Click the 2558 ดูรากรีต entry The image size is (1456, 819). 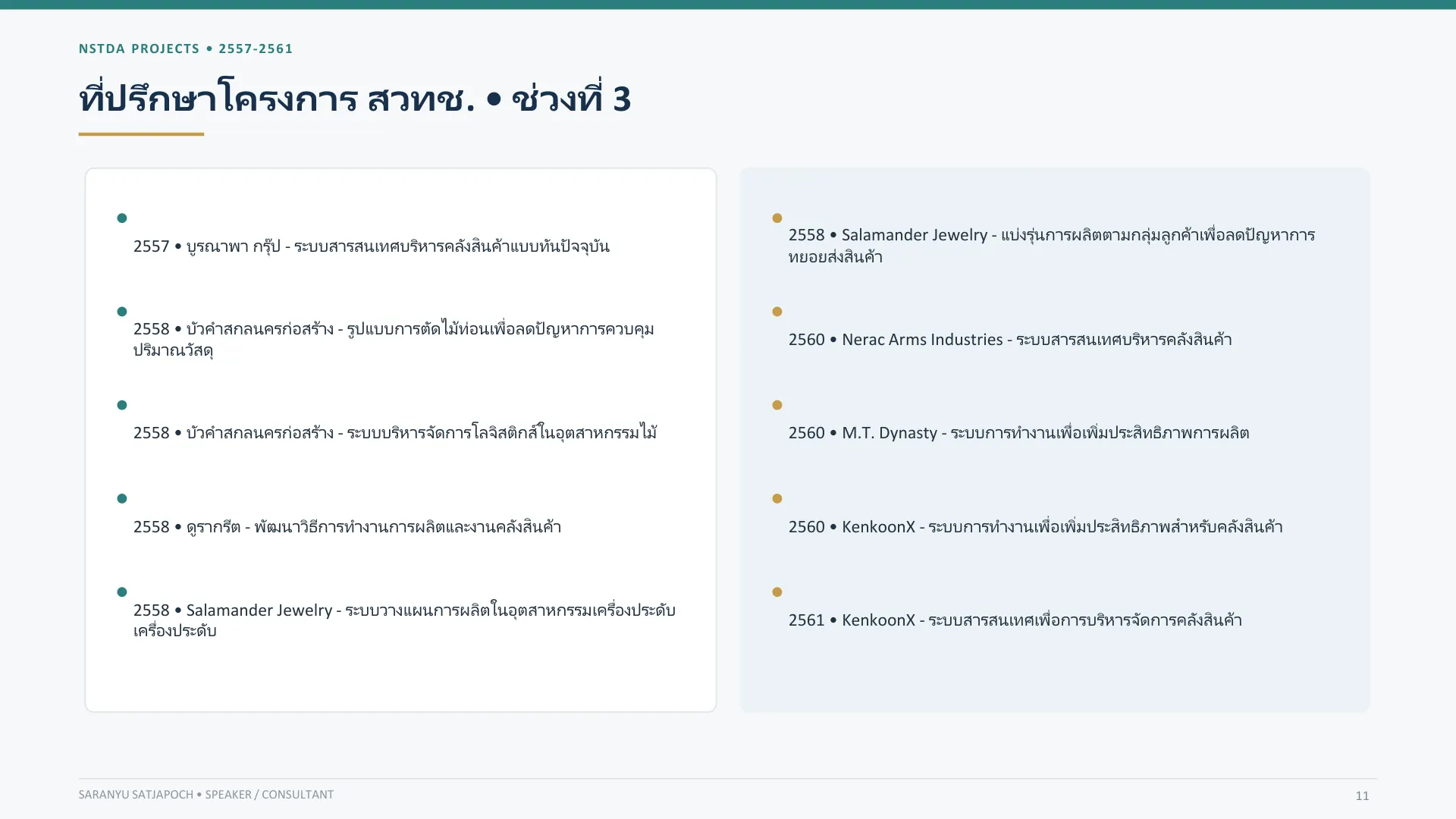347,527
